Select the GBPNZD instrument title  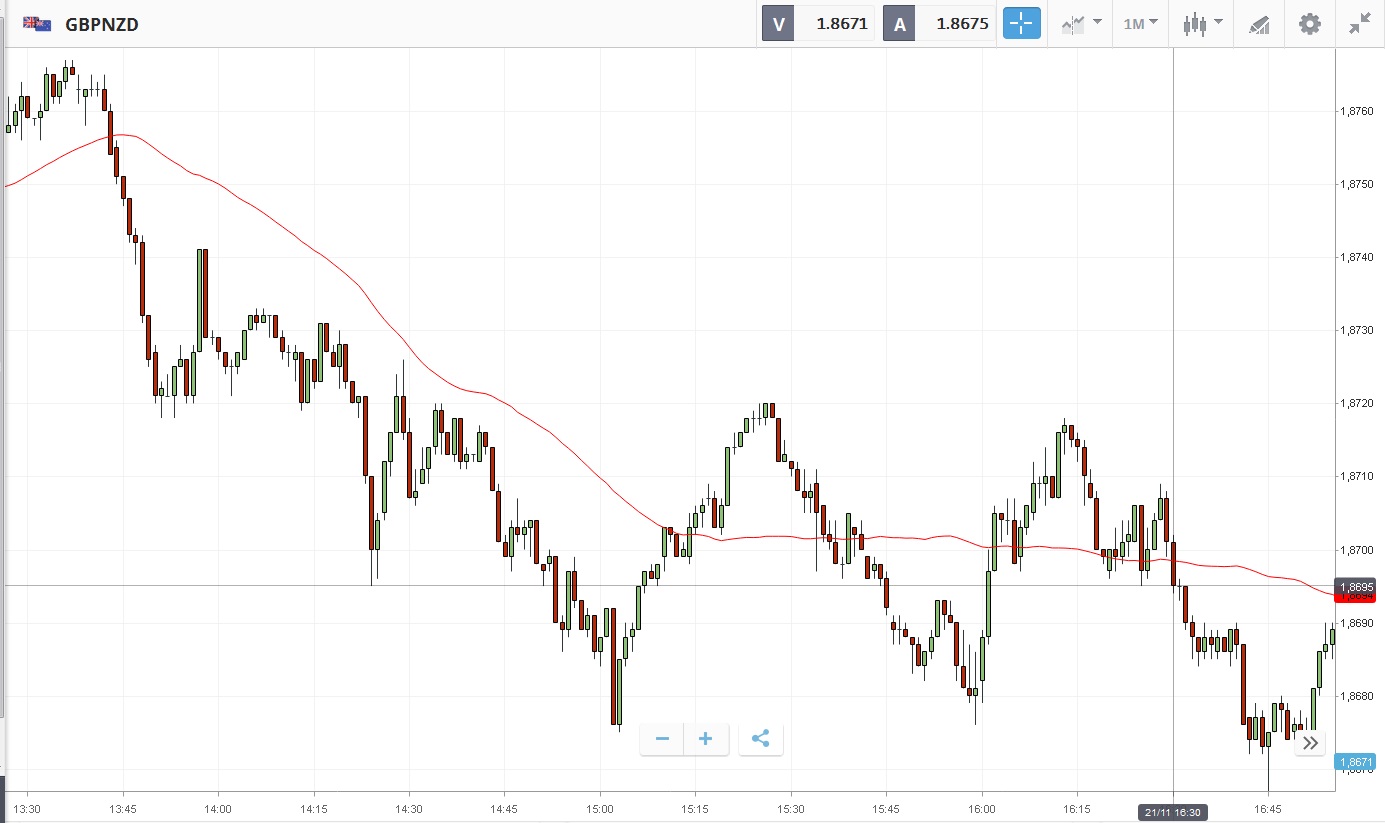(x=102, y=24)
